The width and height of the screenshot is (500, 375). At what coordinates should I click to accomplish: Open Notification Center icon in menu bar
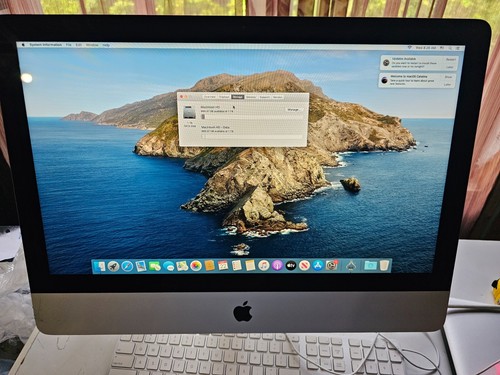click(x=458, y=48)
